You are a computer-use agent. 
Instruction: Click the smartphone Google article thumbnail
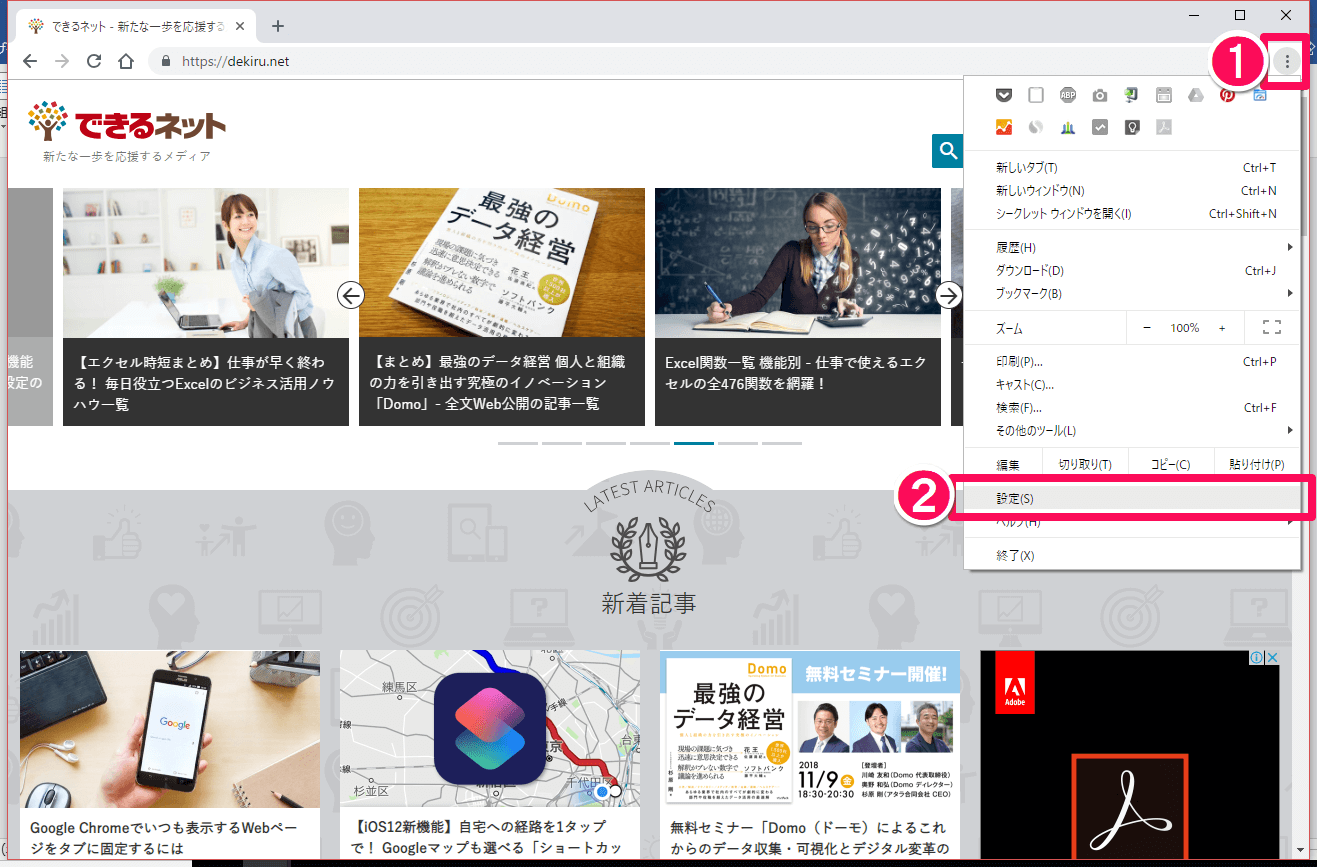pyautogui.click(x=170, y=729)
